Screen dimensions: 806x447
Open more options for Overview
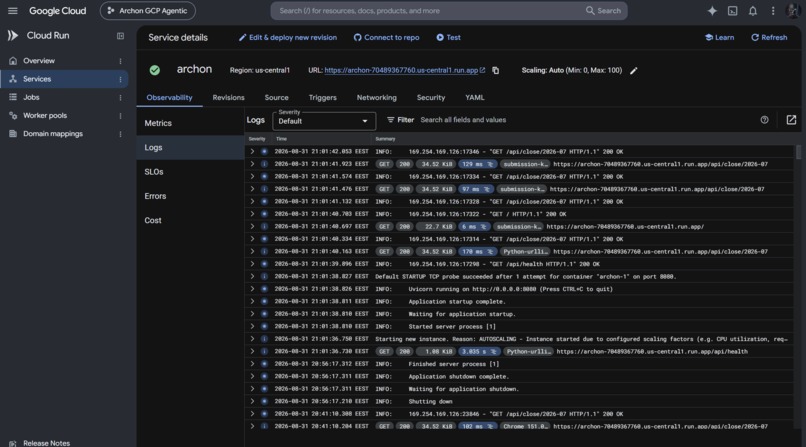pyautogui.click(x=120, y=61)
